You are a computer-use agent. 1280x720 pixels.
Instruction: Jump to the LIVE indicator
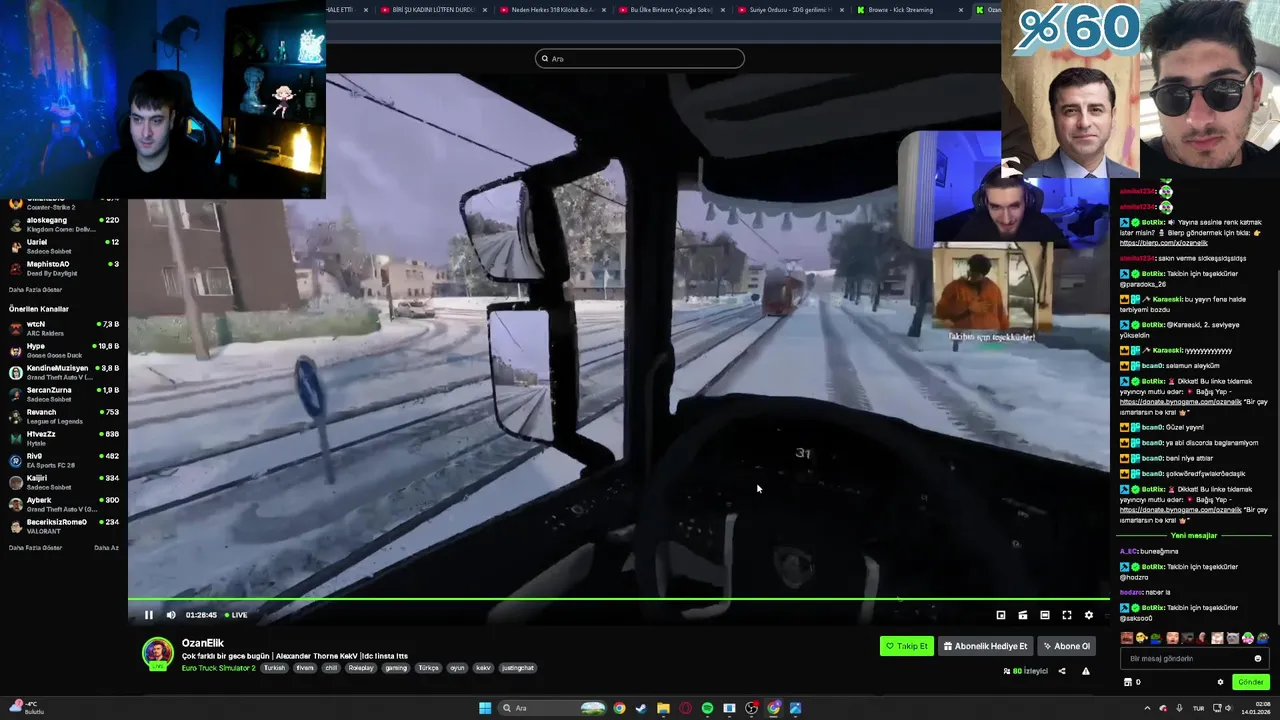tap(236, 615)
